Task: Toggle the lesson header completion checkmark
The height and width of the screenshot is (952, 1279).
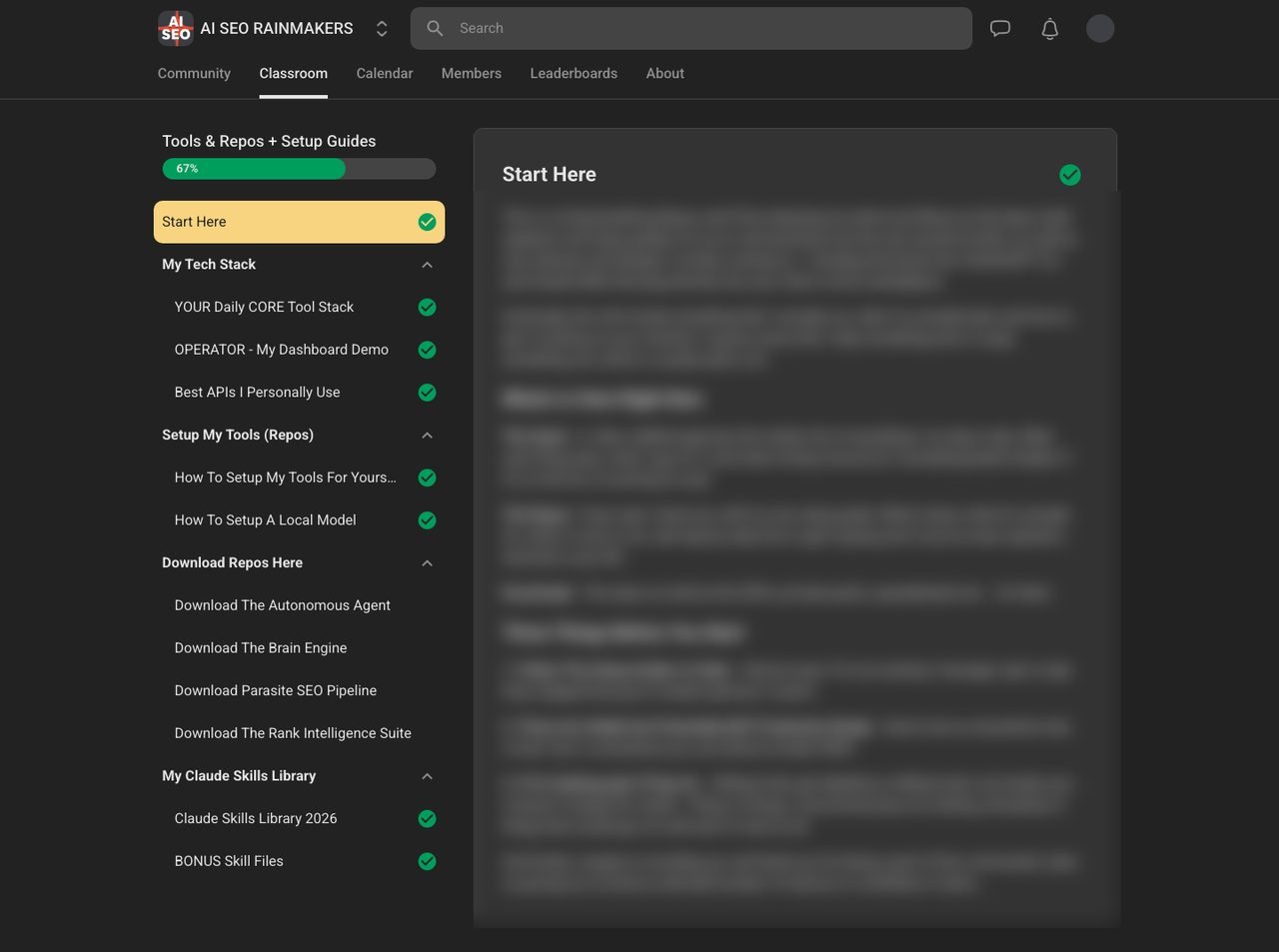Action: pos(1070,175)
